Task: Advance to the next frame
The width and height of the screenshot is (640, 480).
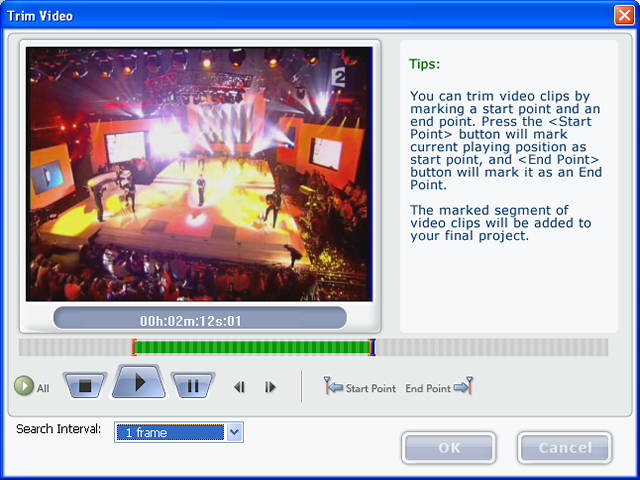Action: pos(270,387)
